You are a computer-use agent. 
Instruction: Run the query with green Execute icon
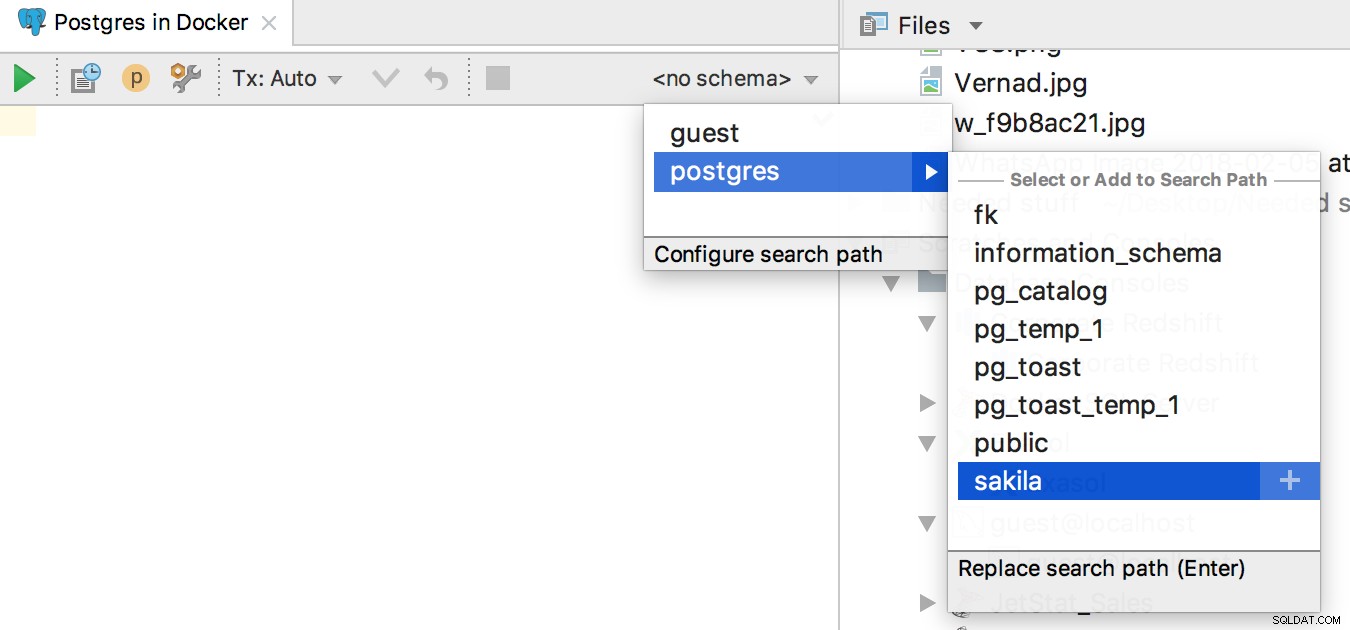[x=25, y=78]
